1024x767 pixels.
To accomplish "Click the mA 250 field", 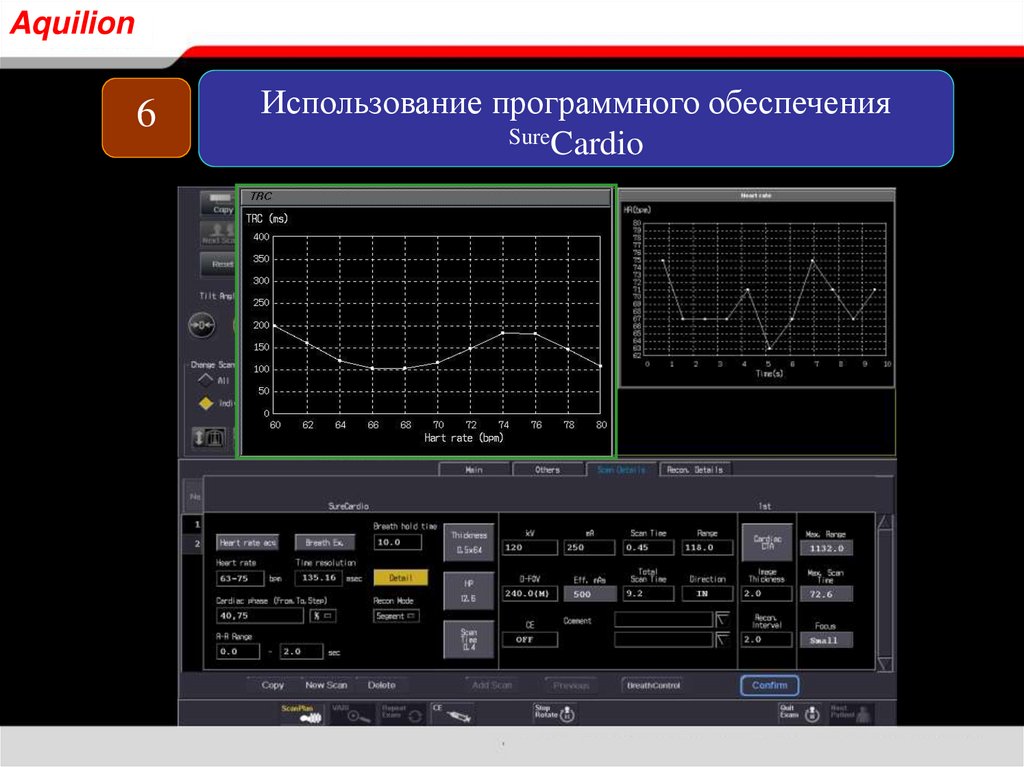I will tap(589, 547).
